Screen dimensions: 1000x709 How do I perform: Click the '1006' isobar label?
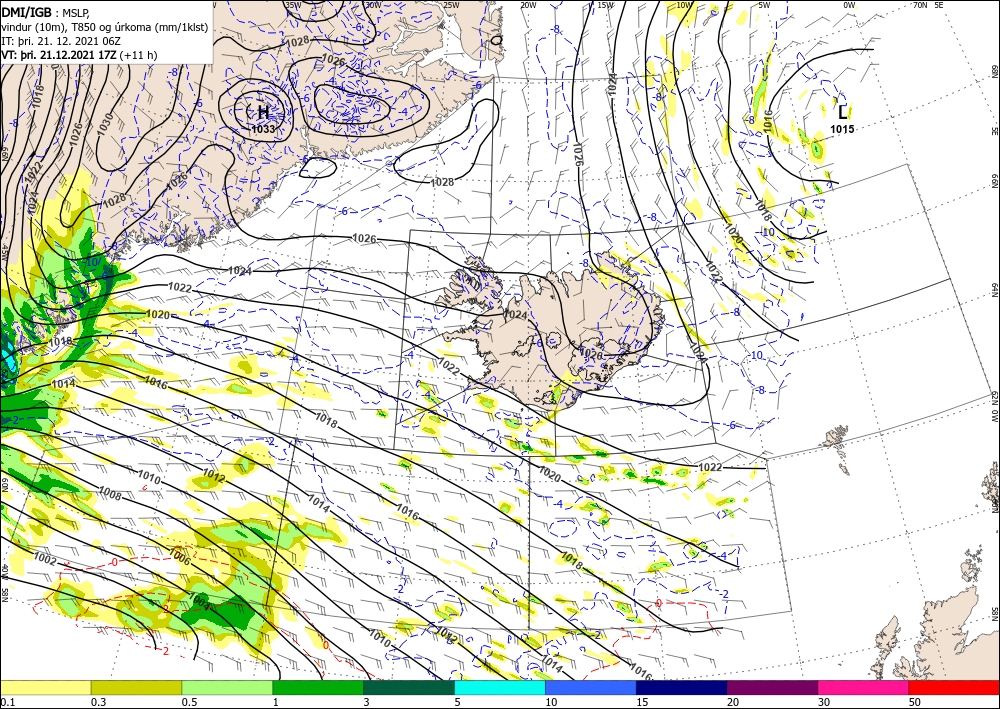tap(180, 557)
